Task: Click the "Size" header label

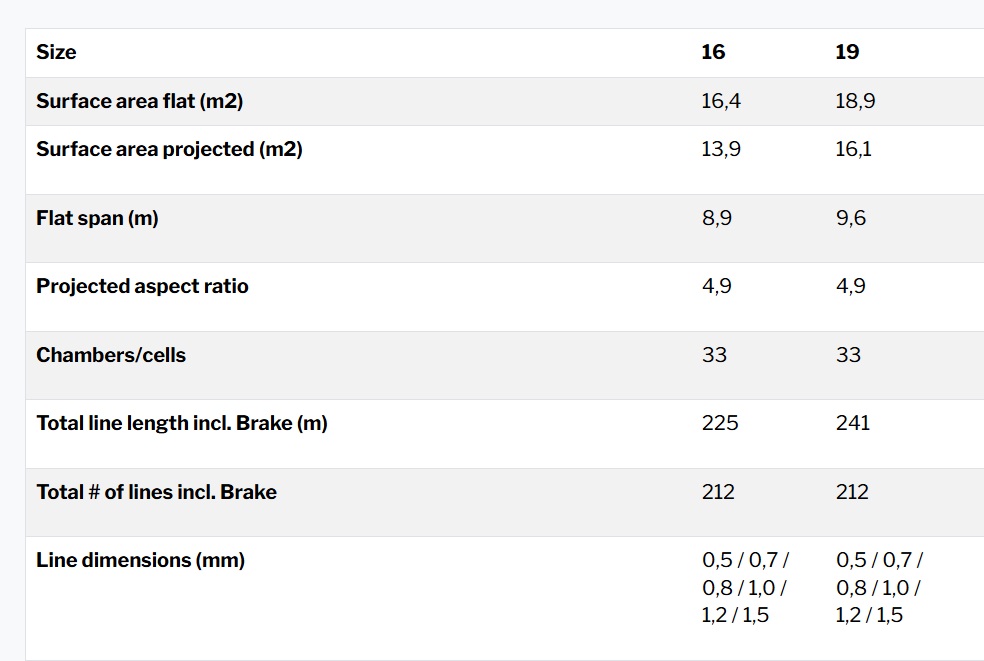Action: pos(56,52)
